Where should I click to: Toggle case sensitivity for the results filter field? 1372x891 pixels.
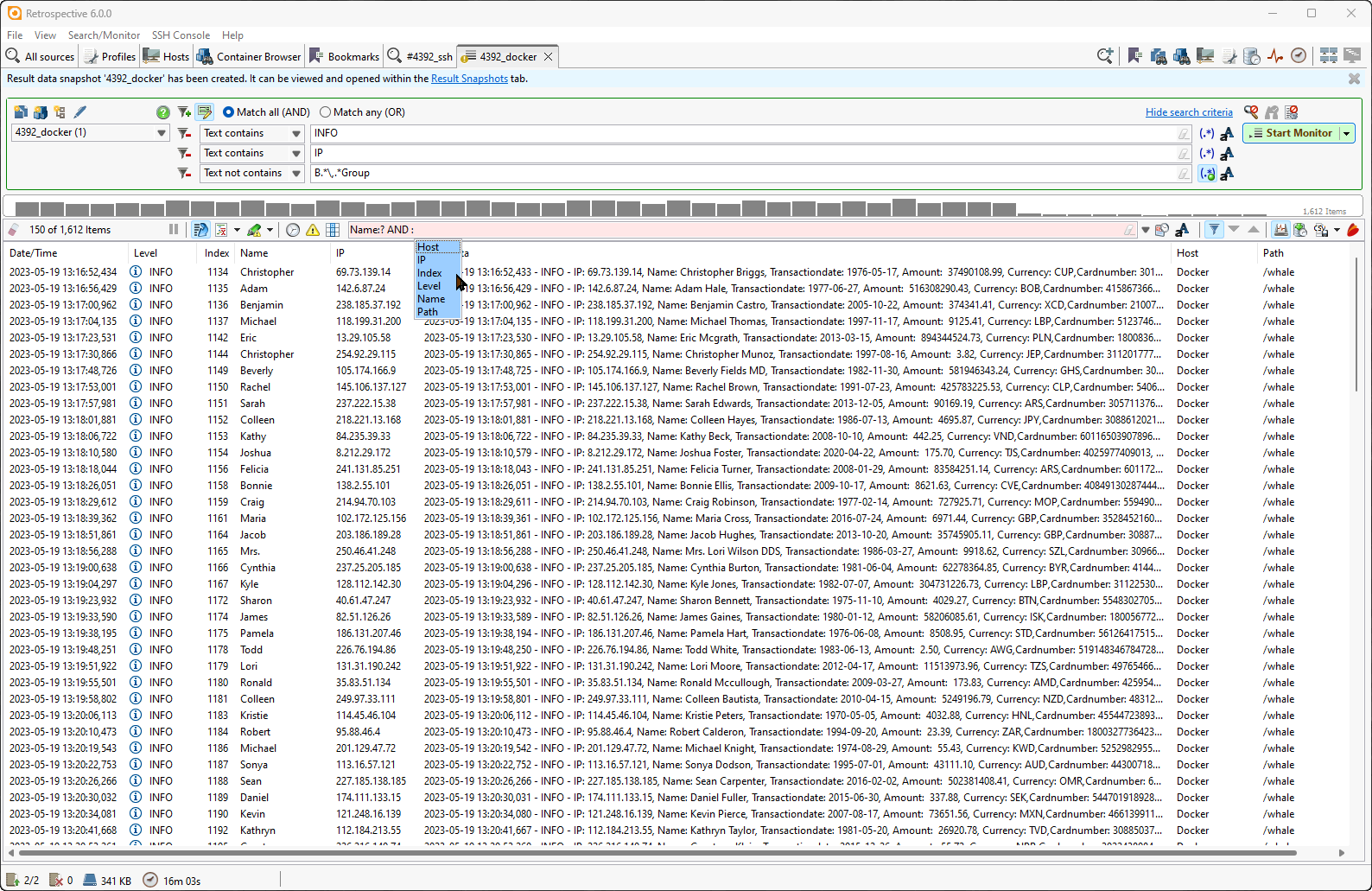(x=1182, y=230)
